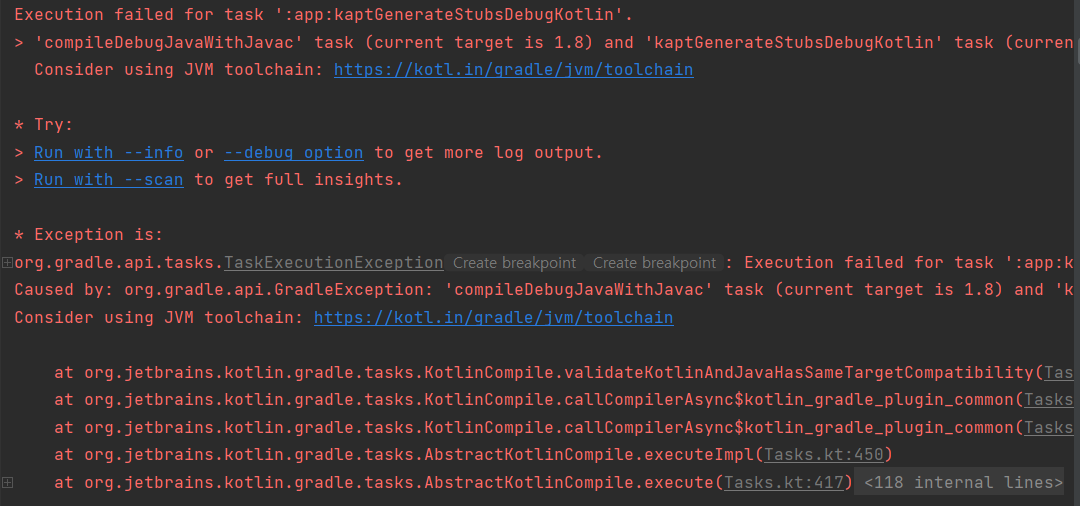The width and height of the screenshot is (1080, 506).
Task: Open source link on validateKotlinAndJavaHasSameTargetCompatibility line
Action: pyautogui.click(x=1061, y=372)
